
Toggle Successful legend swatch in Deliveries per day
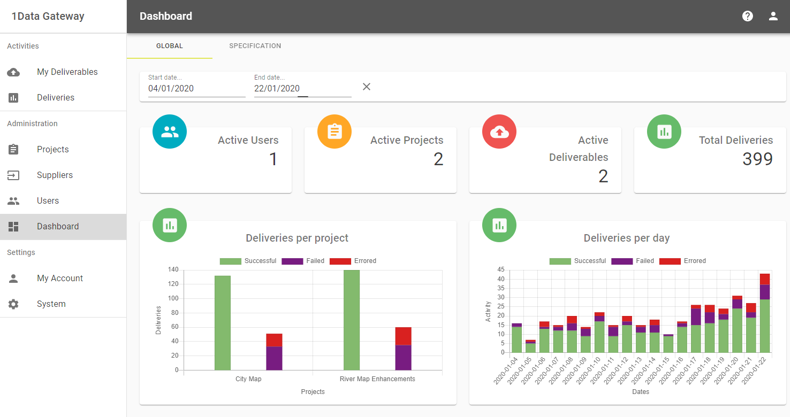click(560, 261)
